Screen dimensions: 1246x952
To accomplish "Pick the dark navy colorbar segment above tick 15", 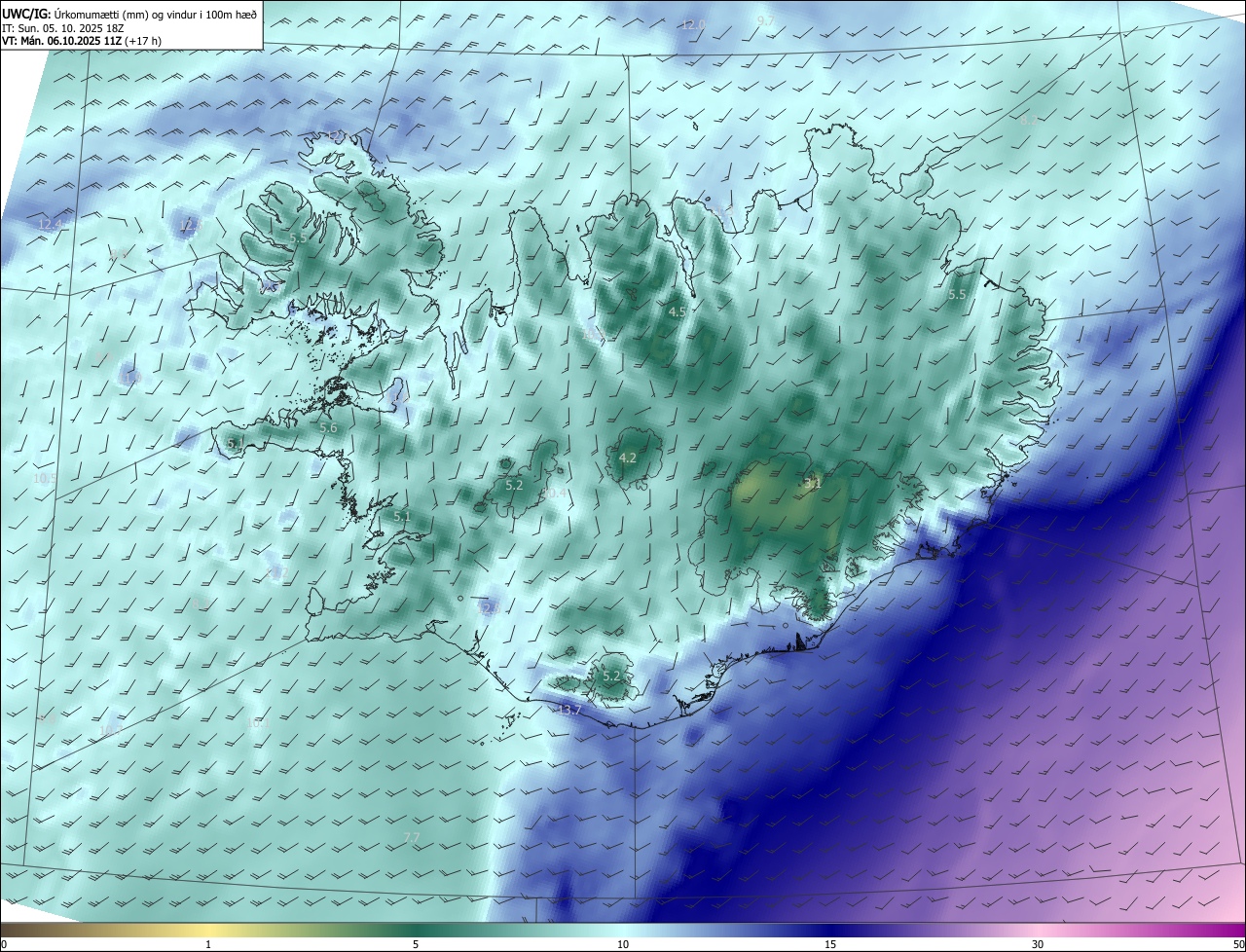I will click(830, 930).
